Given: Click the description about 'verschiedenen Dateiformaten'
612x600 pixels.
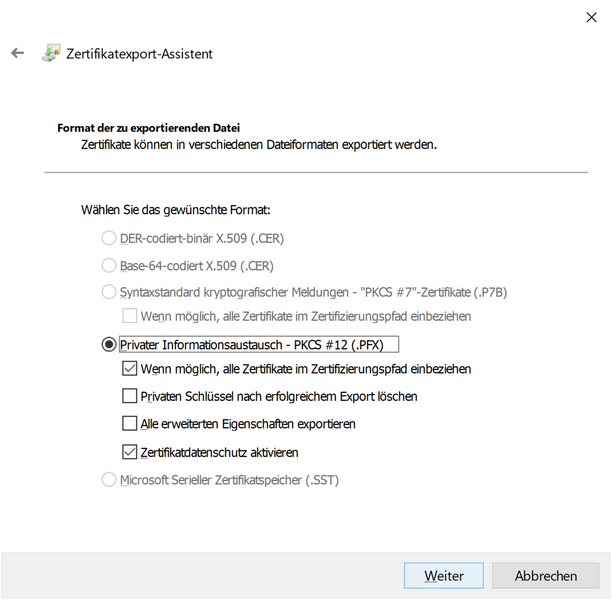Looking at the screenshot, I should click(258, 145).
